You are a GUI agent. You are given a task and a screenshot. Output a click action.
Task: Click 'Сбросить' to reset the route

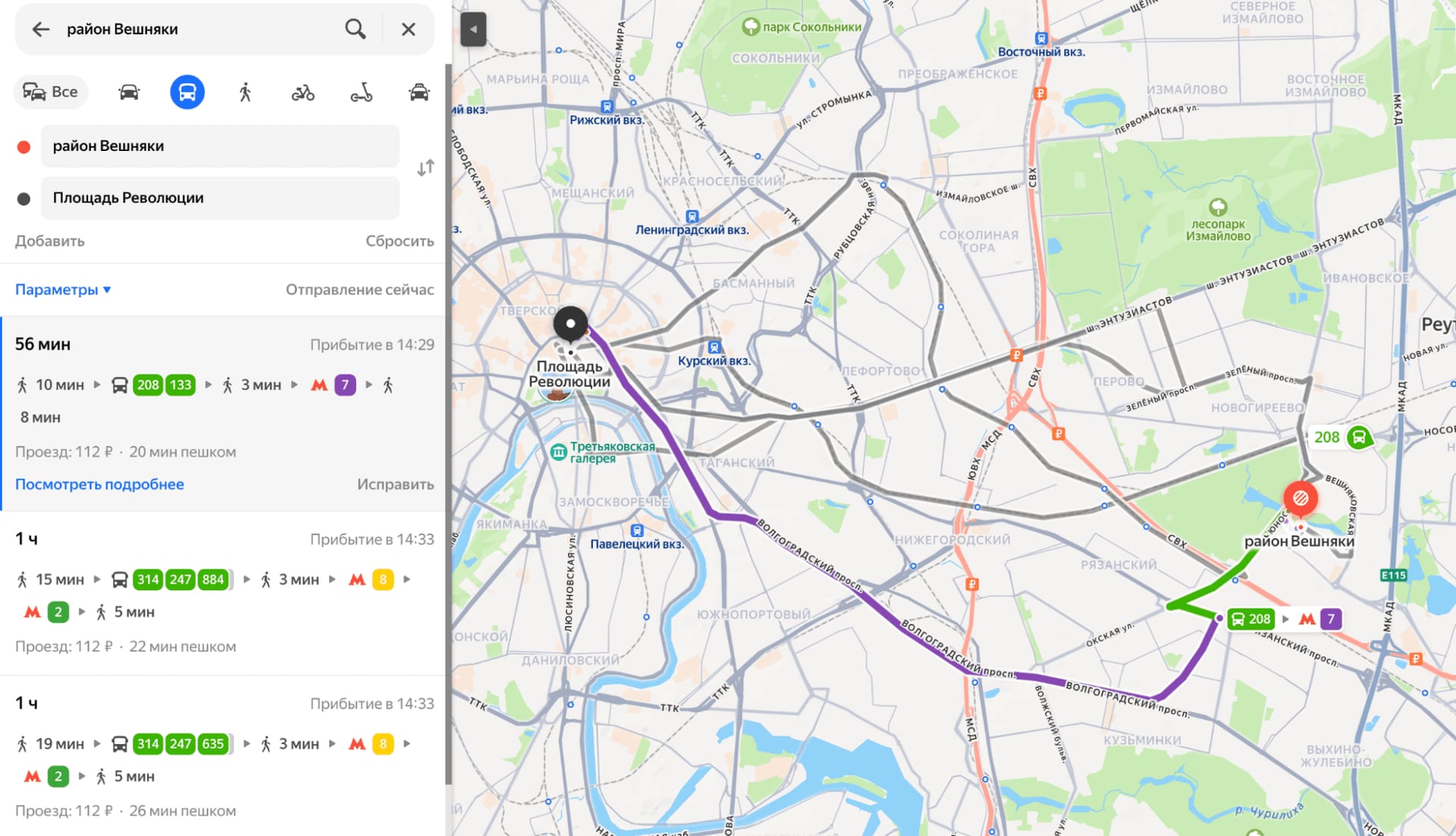click(x=400, y=241)
